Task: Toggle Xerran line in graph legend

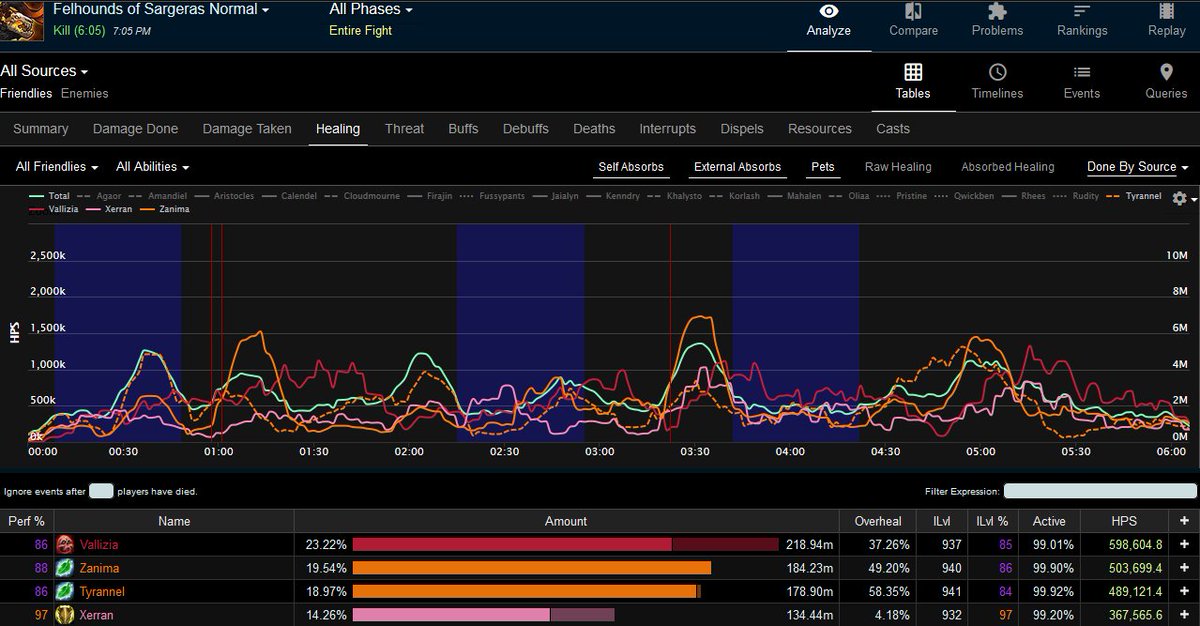Action: tap(111, 209)
